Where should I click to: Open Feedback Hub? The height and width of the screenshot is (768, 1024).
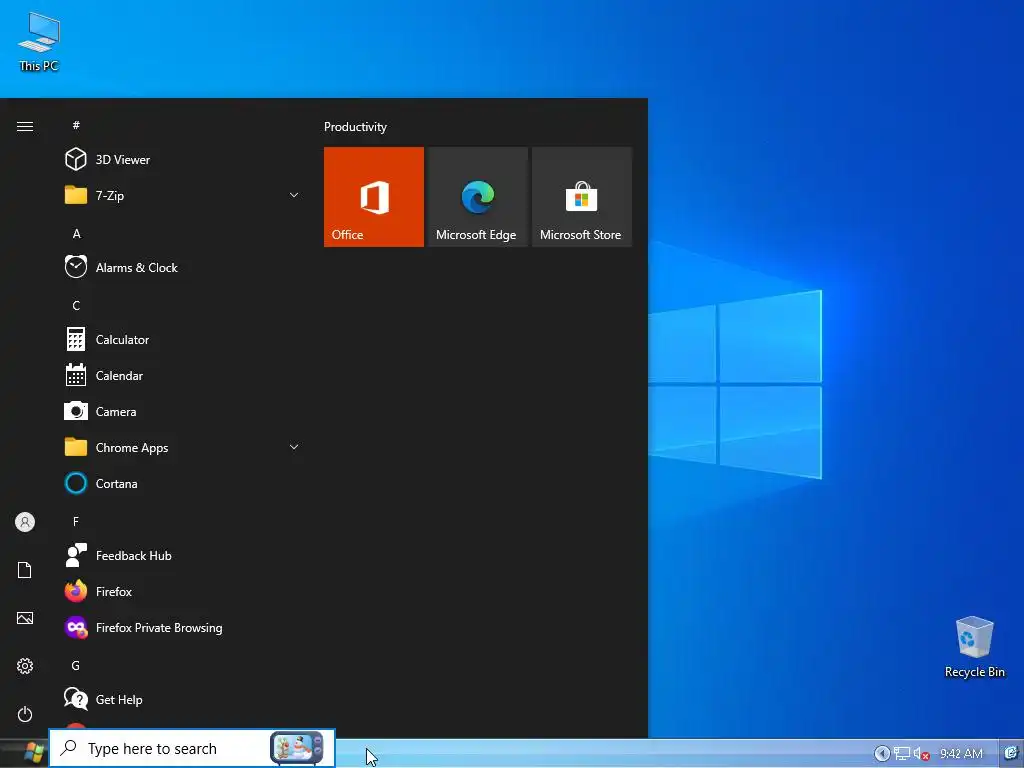(182, 556)
